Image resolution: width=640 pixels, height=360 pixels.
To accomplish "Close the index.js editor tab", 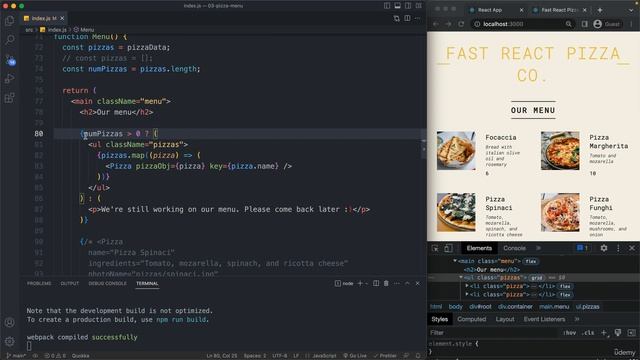I will pos(62,18).
